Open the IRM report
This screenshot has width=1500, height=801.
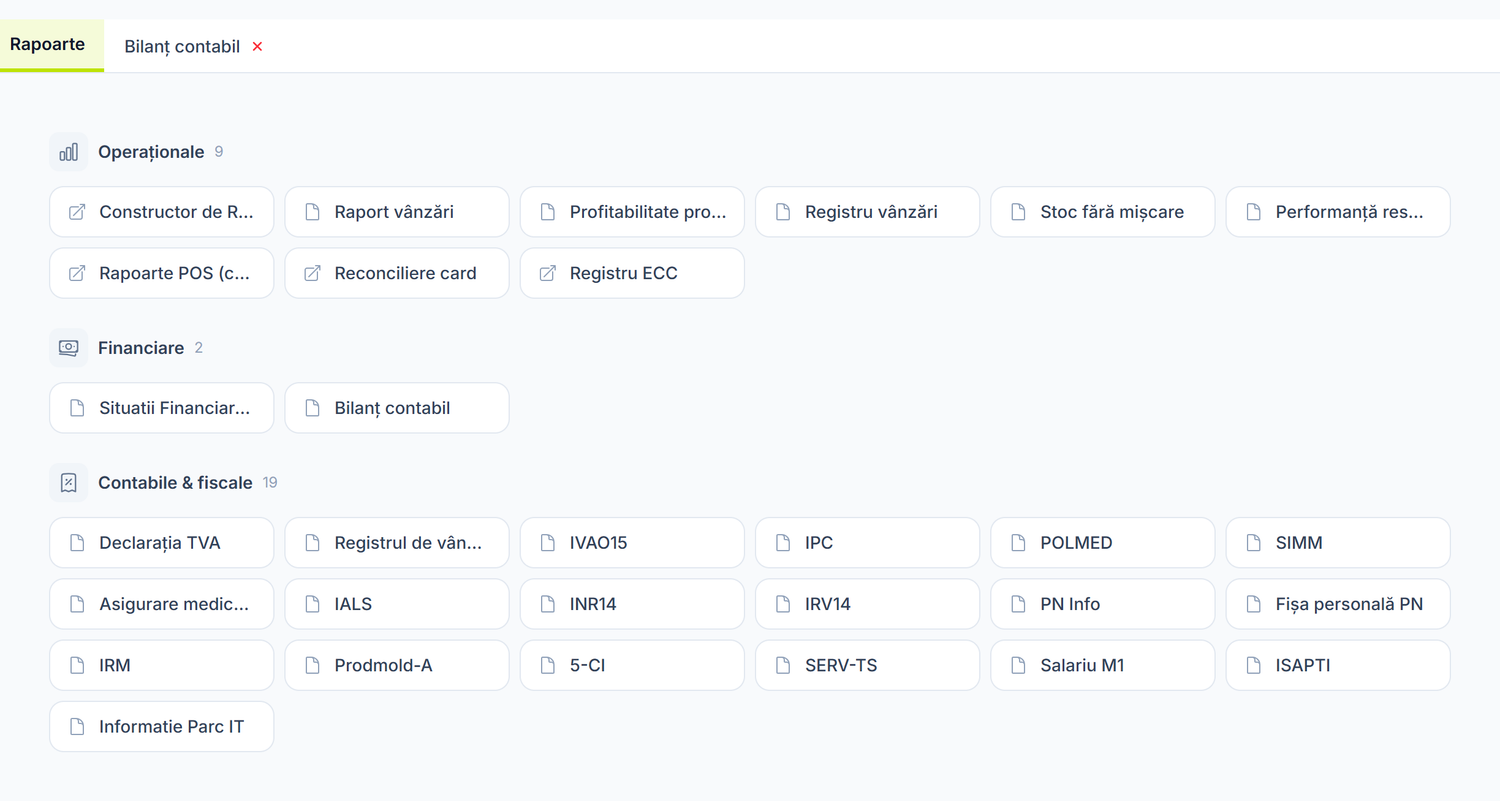(161, 665)
